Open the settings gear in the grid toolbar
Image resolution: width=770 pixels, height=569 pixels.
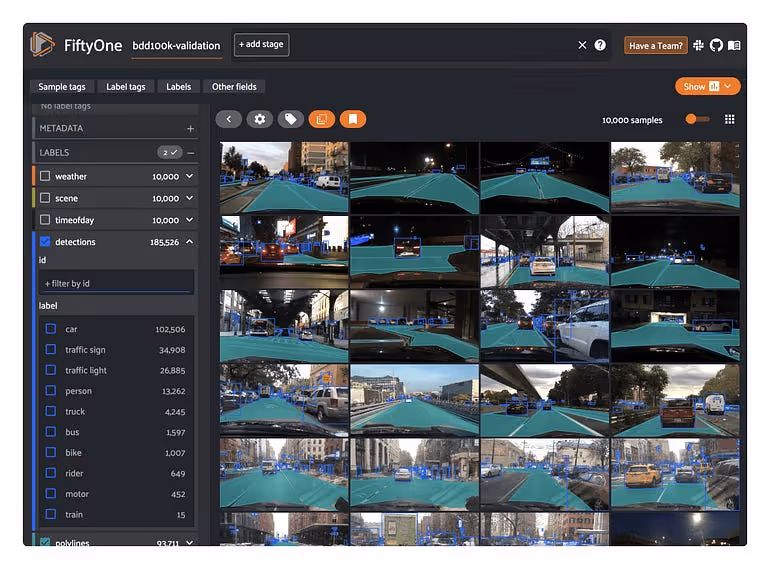point(260,119)
